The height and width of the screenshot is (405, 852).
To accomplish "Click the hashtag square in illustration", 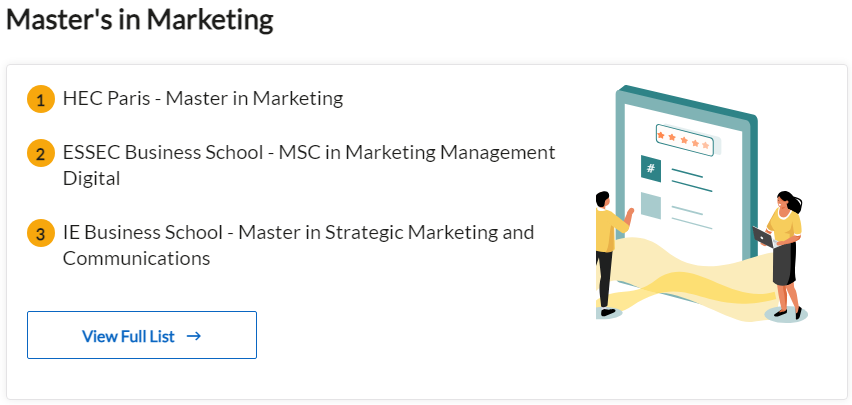I will pyautogui.click(x=651, y=169).
